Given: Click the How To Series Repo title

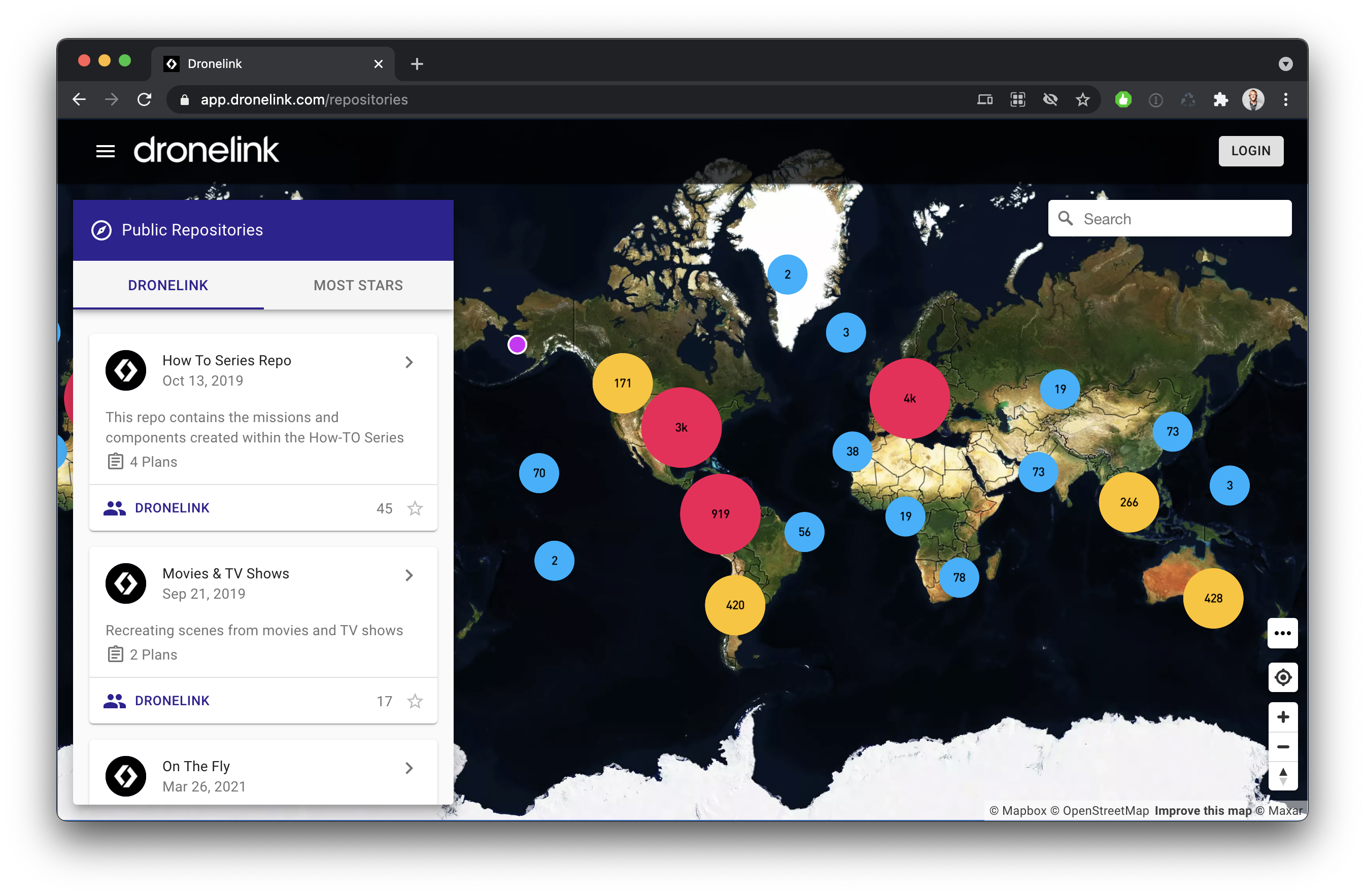Looking at the screenshot, I should tap(226, 360).
